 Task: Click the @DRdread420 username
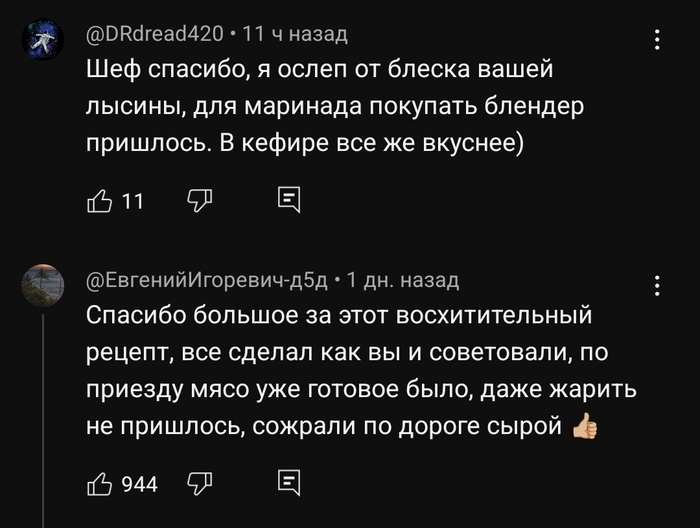(155, 35)
